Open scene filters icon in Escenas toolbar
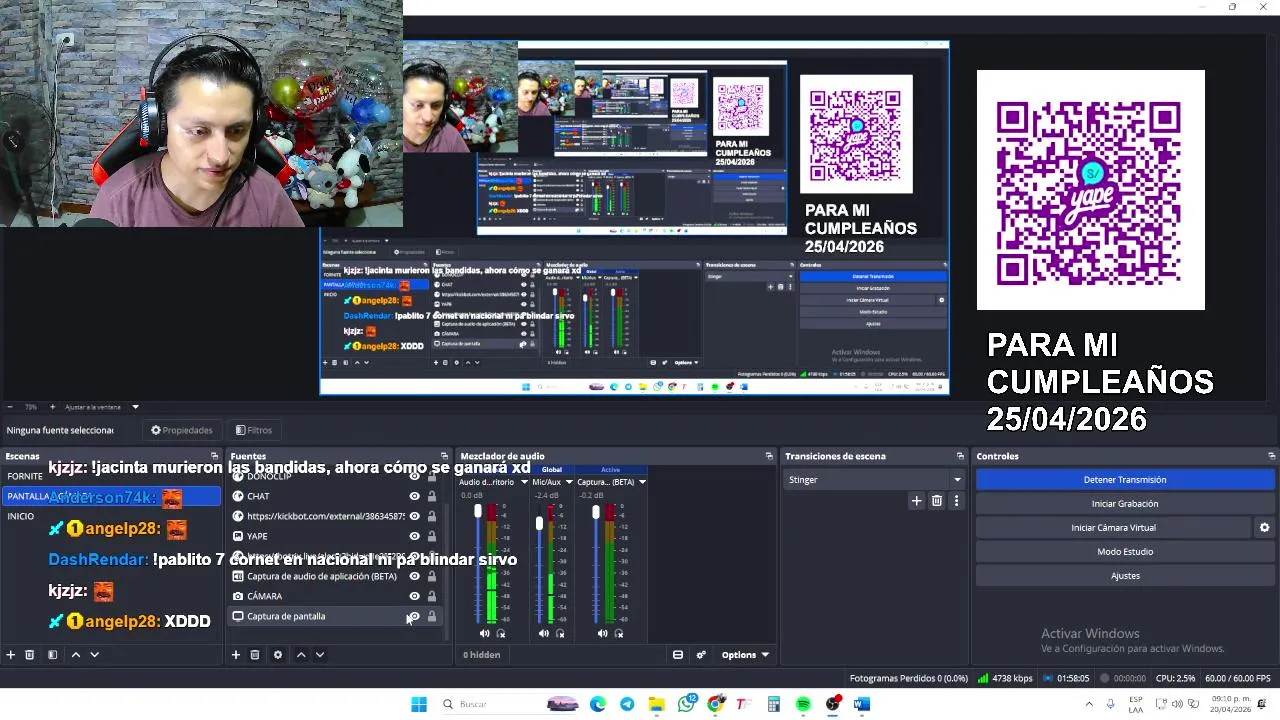 [52, 655]
